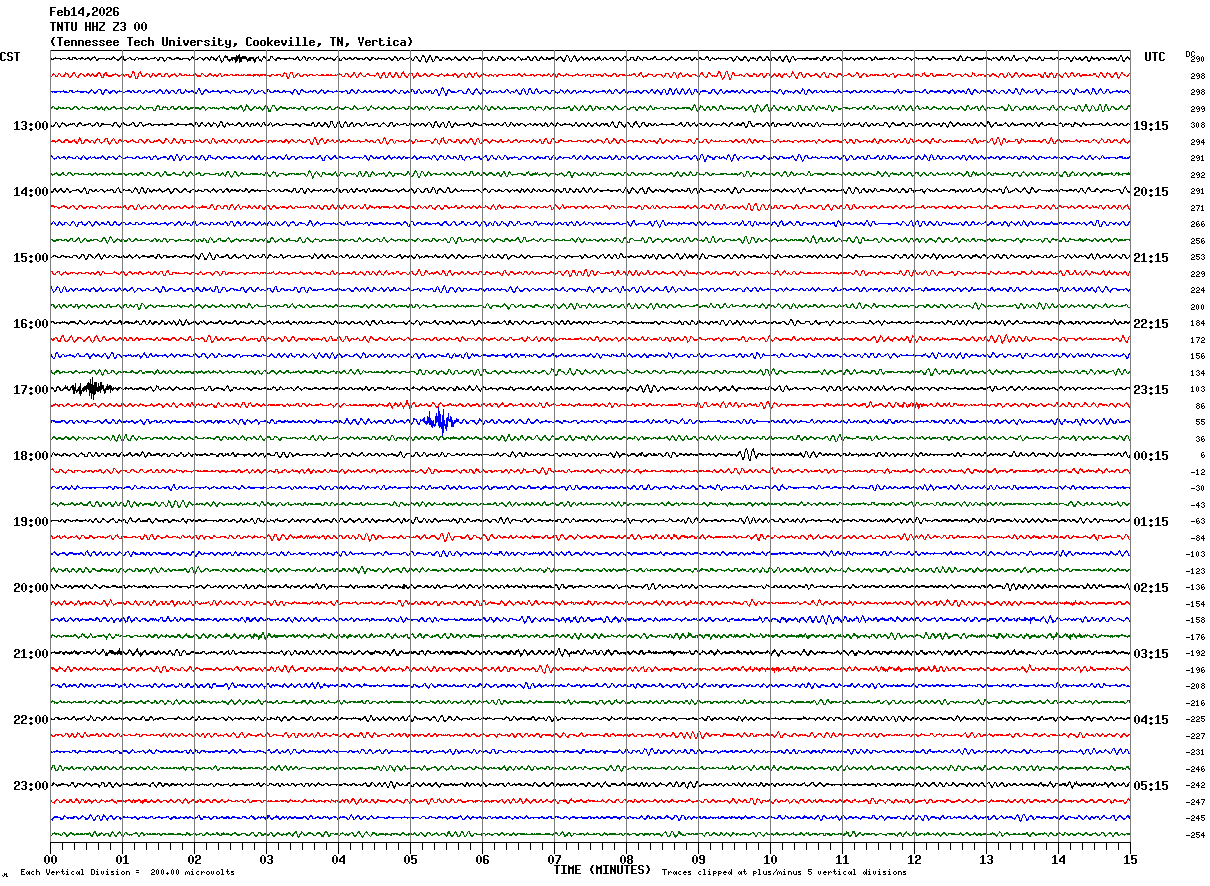Select the 16:00 CST time label

(30, 324)
